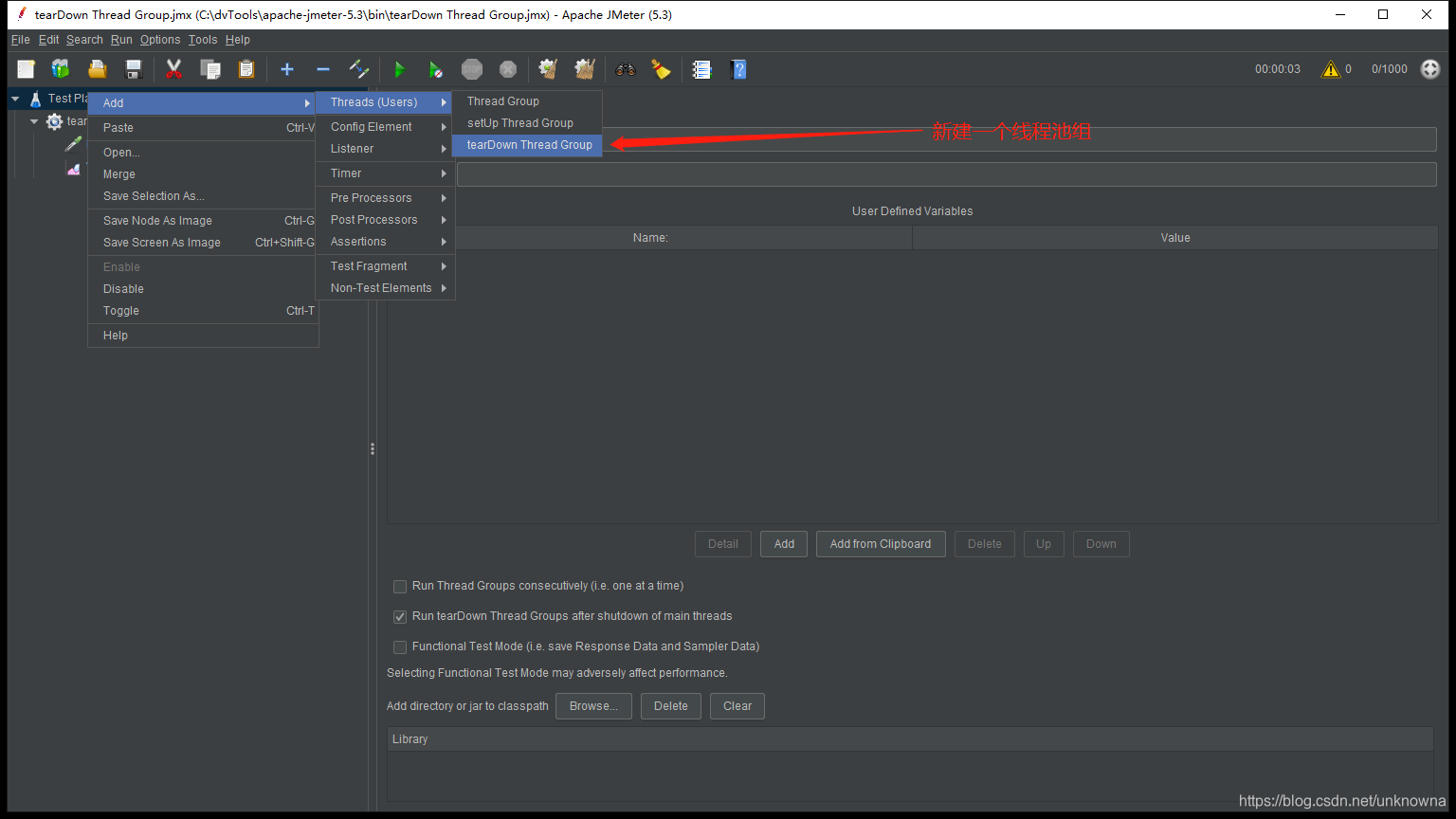
Task: Open the File menu
Action: pos(21,40)
